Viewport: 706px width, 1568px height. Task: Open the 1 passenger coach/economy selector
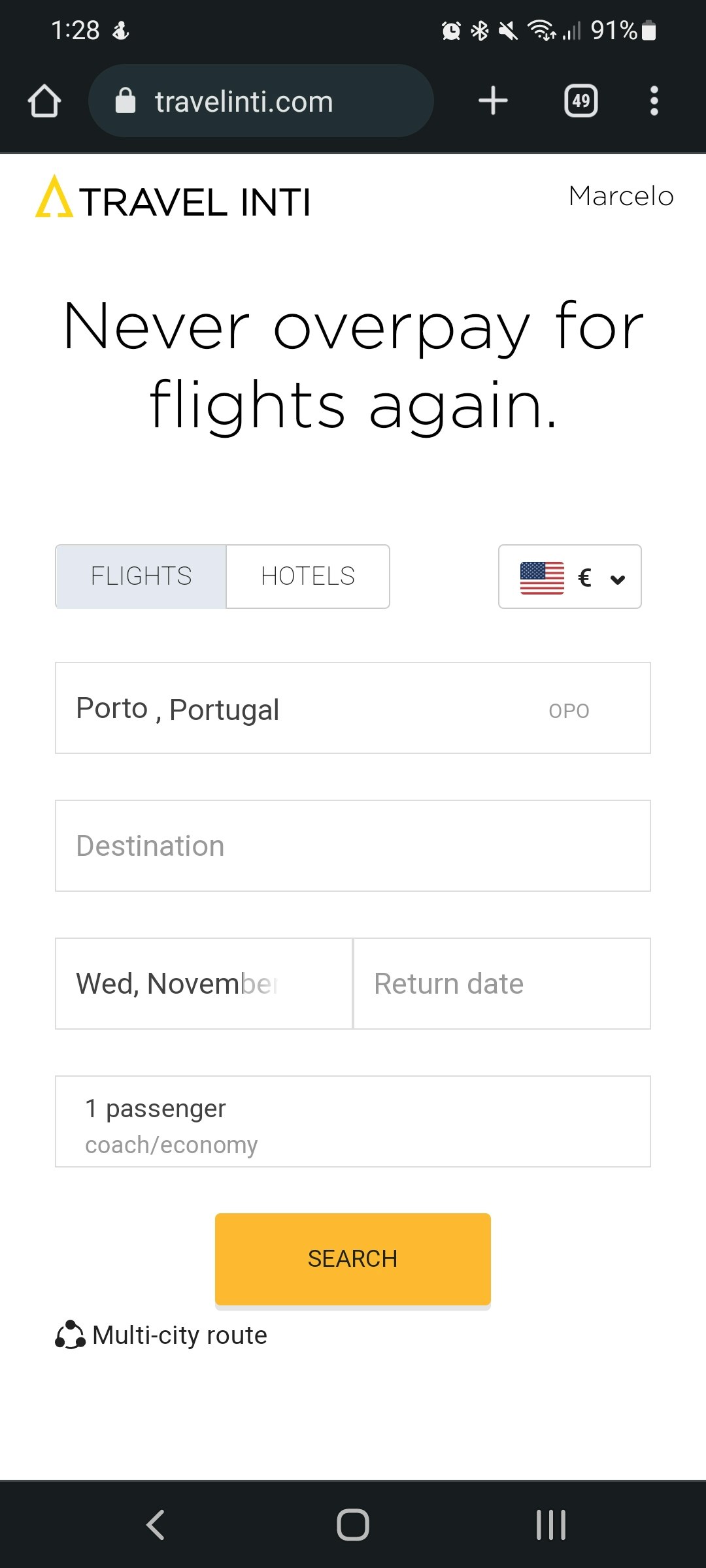[x=353, y=1121]
